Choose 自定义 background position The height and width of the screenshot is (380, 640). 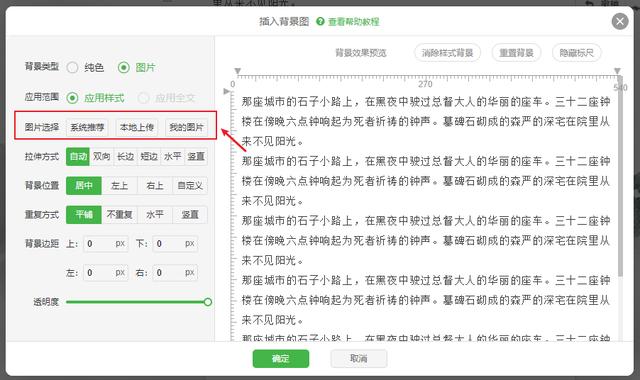(x=190, y=186)
